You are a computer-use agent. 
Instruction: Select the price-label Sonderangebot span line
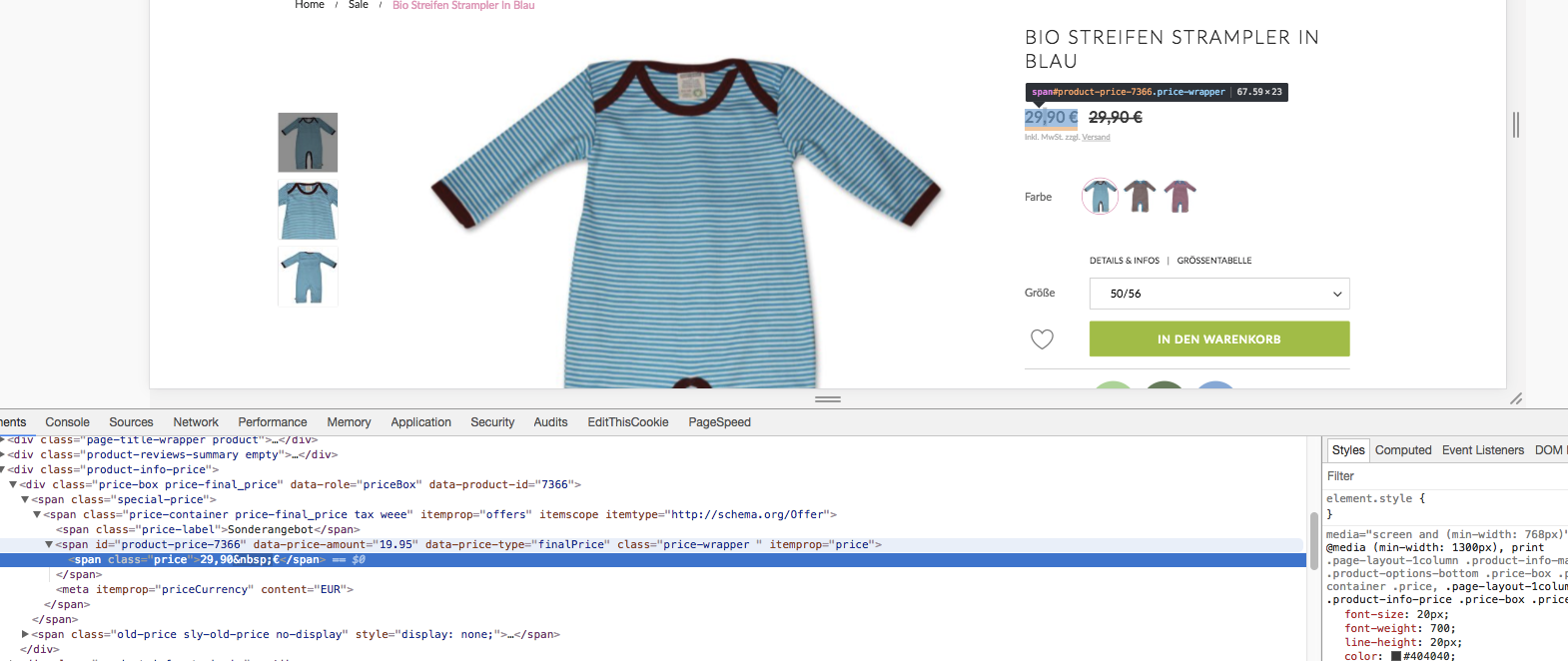click(x=208, y=529)
